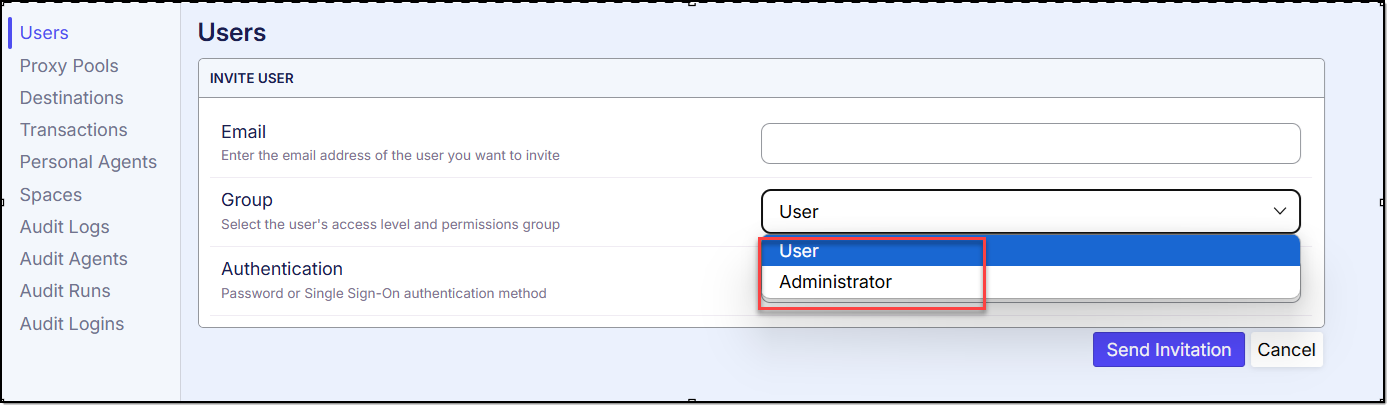Click the Email address input field
The image size is (1390, 408).
pyautogui.click(x=1030, y=143)
